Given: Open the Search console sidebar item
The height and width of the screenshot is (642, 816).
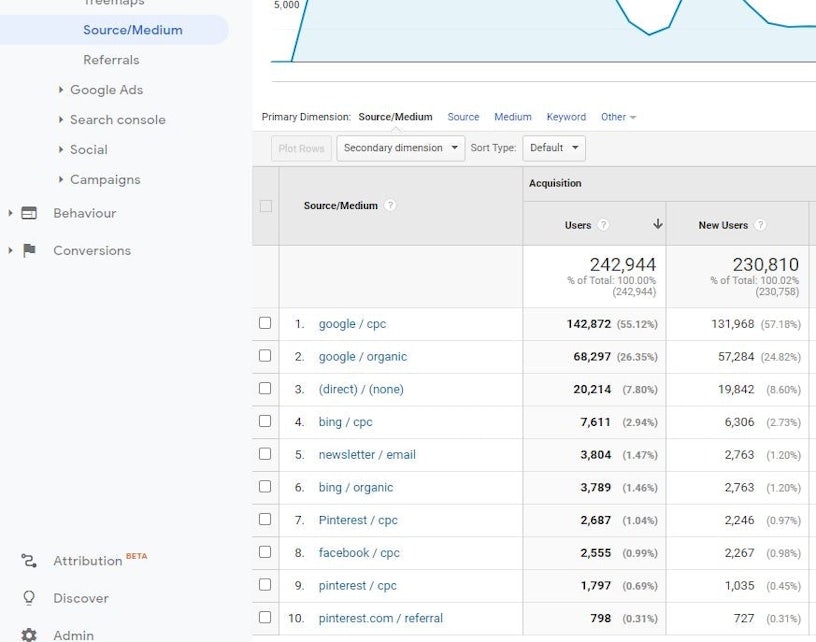Looking at the screenshot, I should (118, 120).
